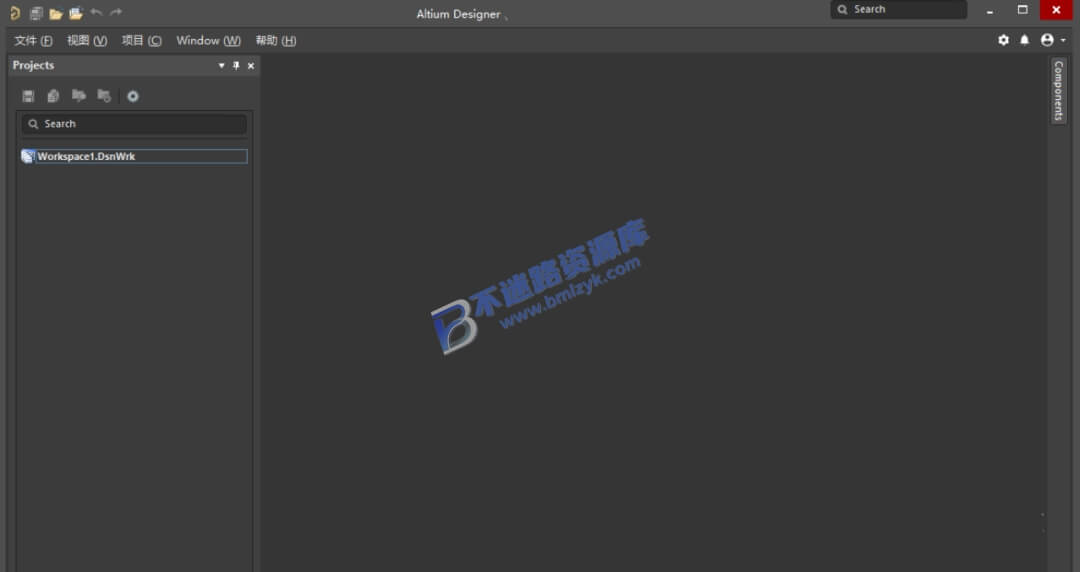
Task: Open the Projects panel options dropdown arrow
Action: tap(222, 65)
